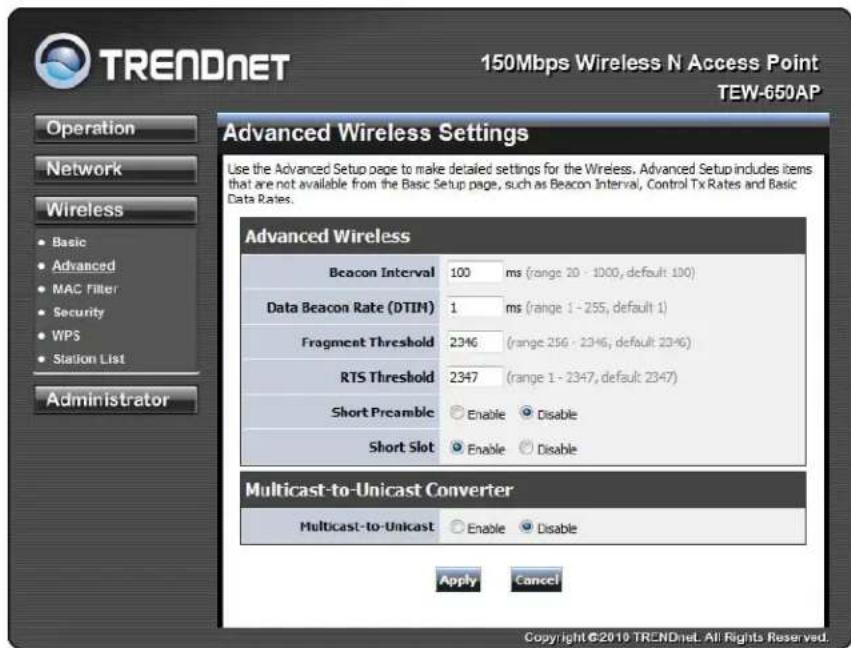Click the Short Slot label
The image size is (851, 648).
[x=402, y=447]
